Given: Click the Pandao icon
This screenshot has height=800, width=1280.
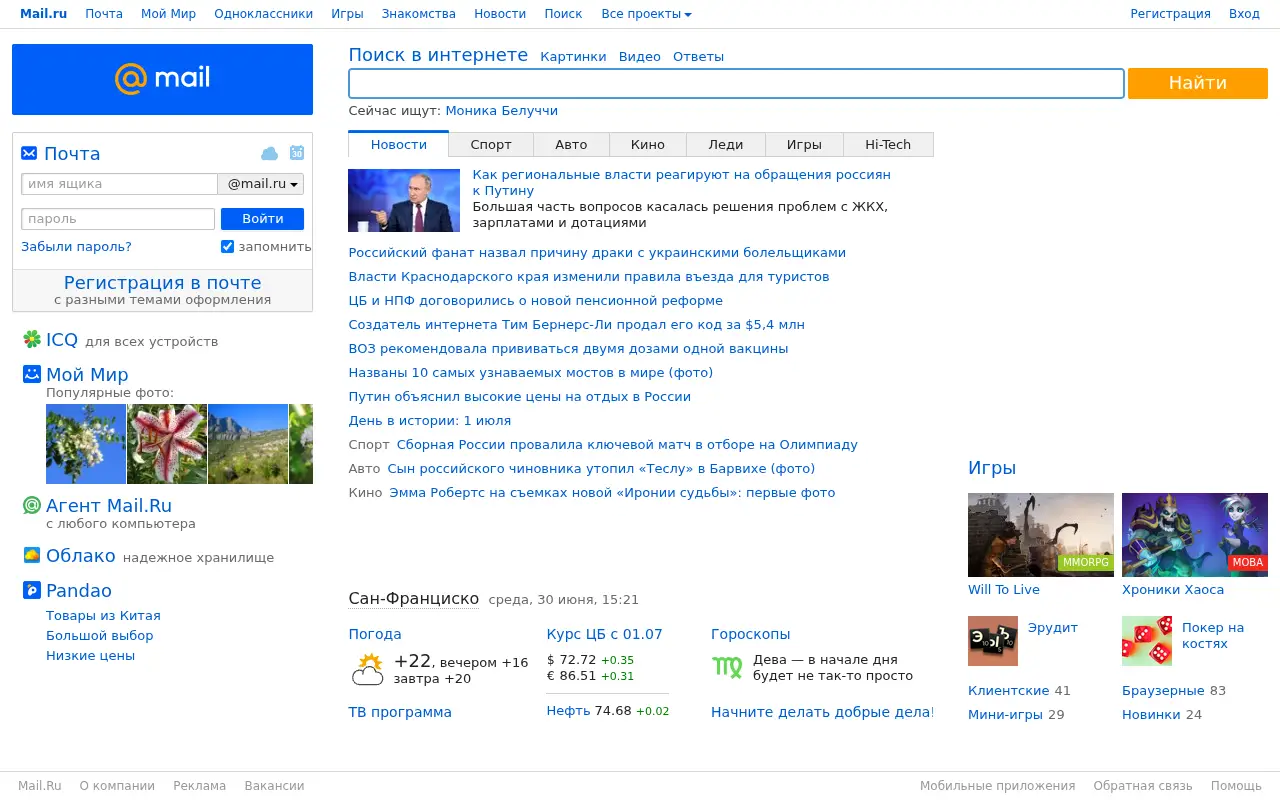Looking at the screenshot, I should pyautogui.click(x=32, y=590).
